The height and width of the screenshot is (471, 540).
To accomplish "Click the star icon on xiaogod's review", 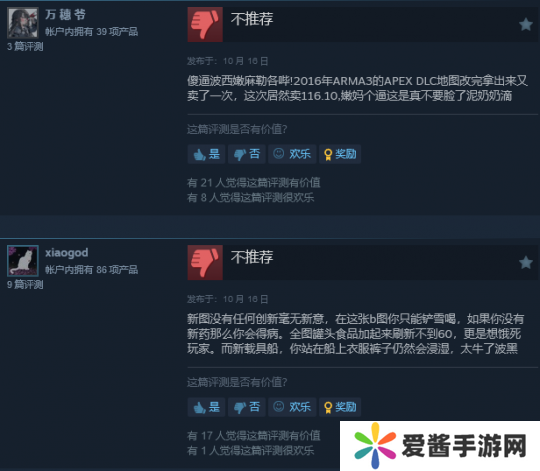I will (526, 263).
